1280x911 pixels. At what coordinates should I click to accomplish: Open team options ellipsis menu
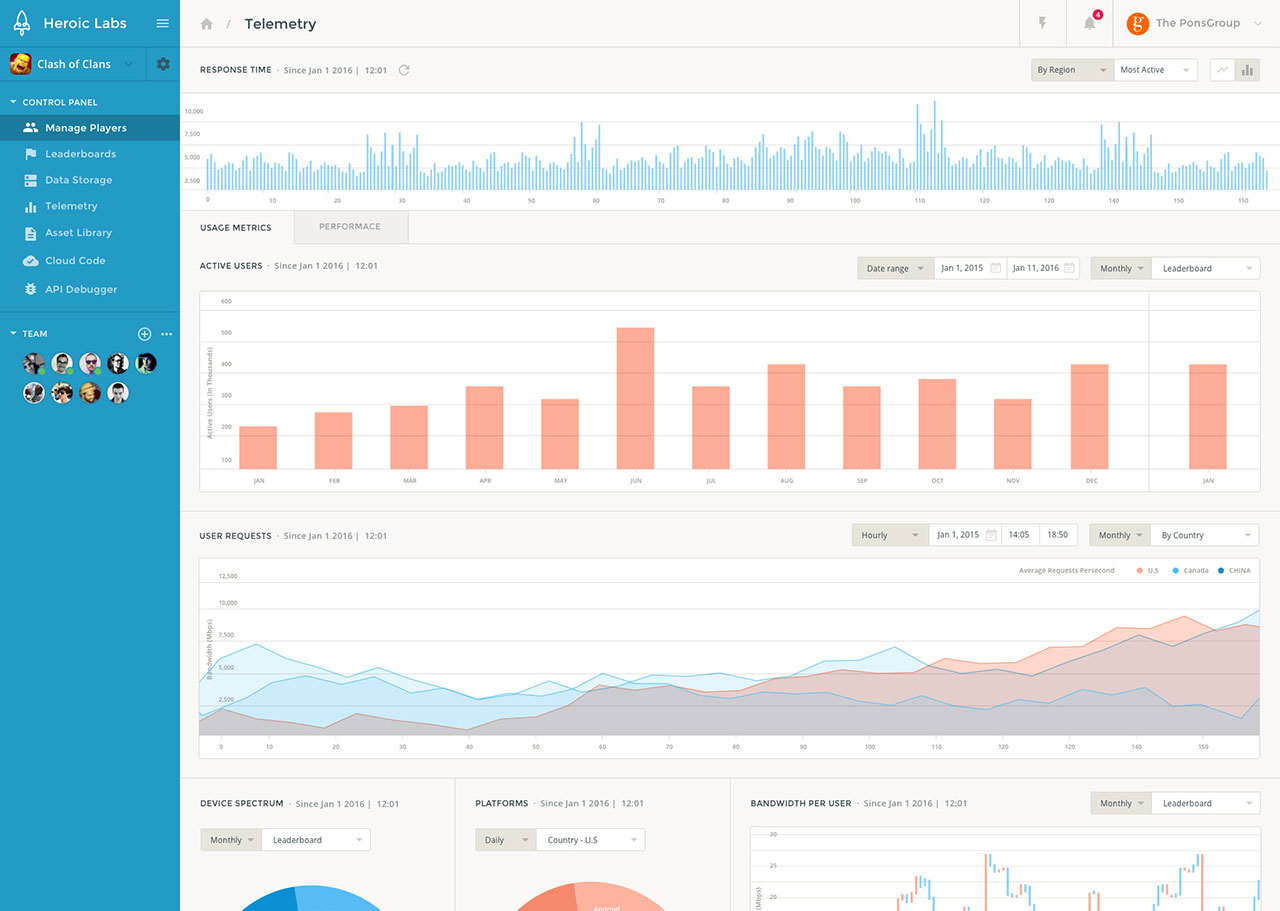[167, 334]
